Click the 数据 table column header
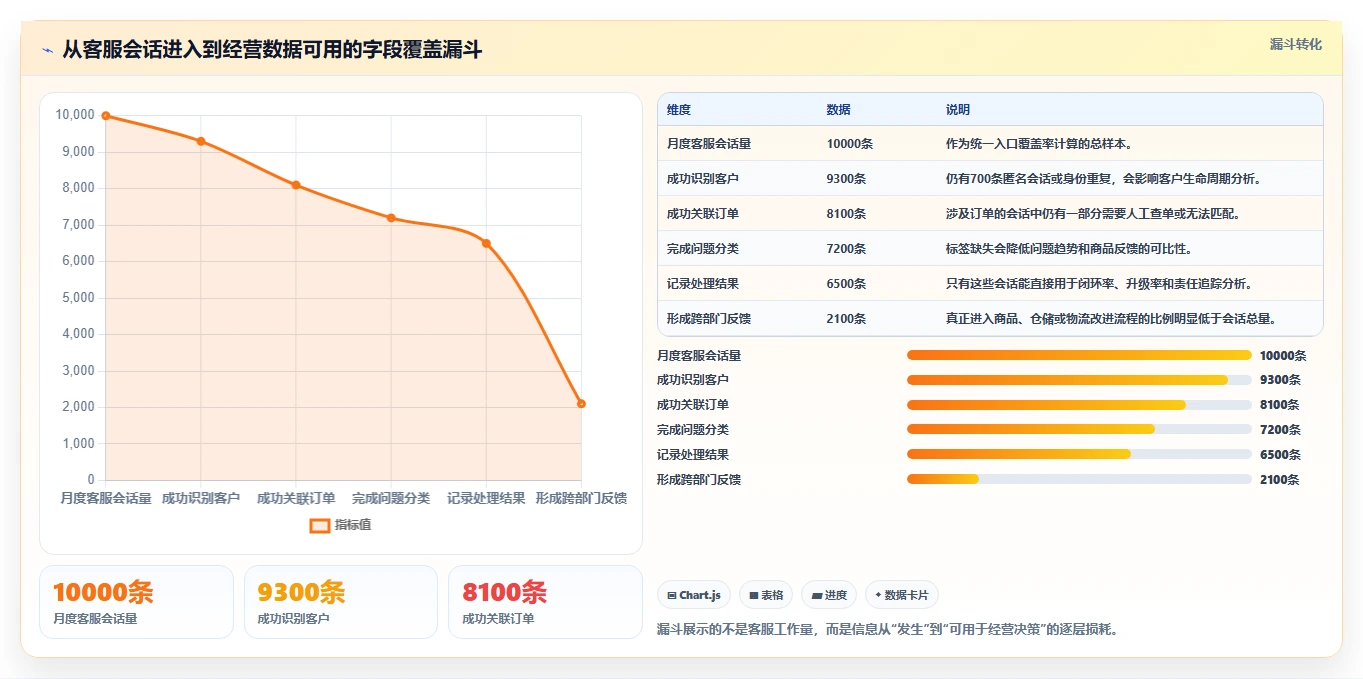Screen dimensions: 1363x679 [x=839, y=110]
